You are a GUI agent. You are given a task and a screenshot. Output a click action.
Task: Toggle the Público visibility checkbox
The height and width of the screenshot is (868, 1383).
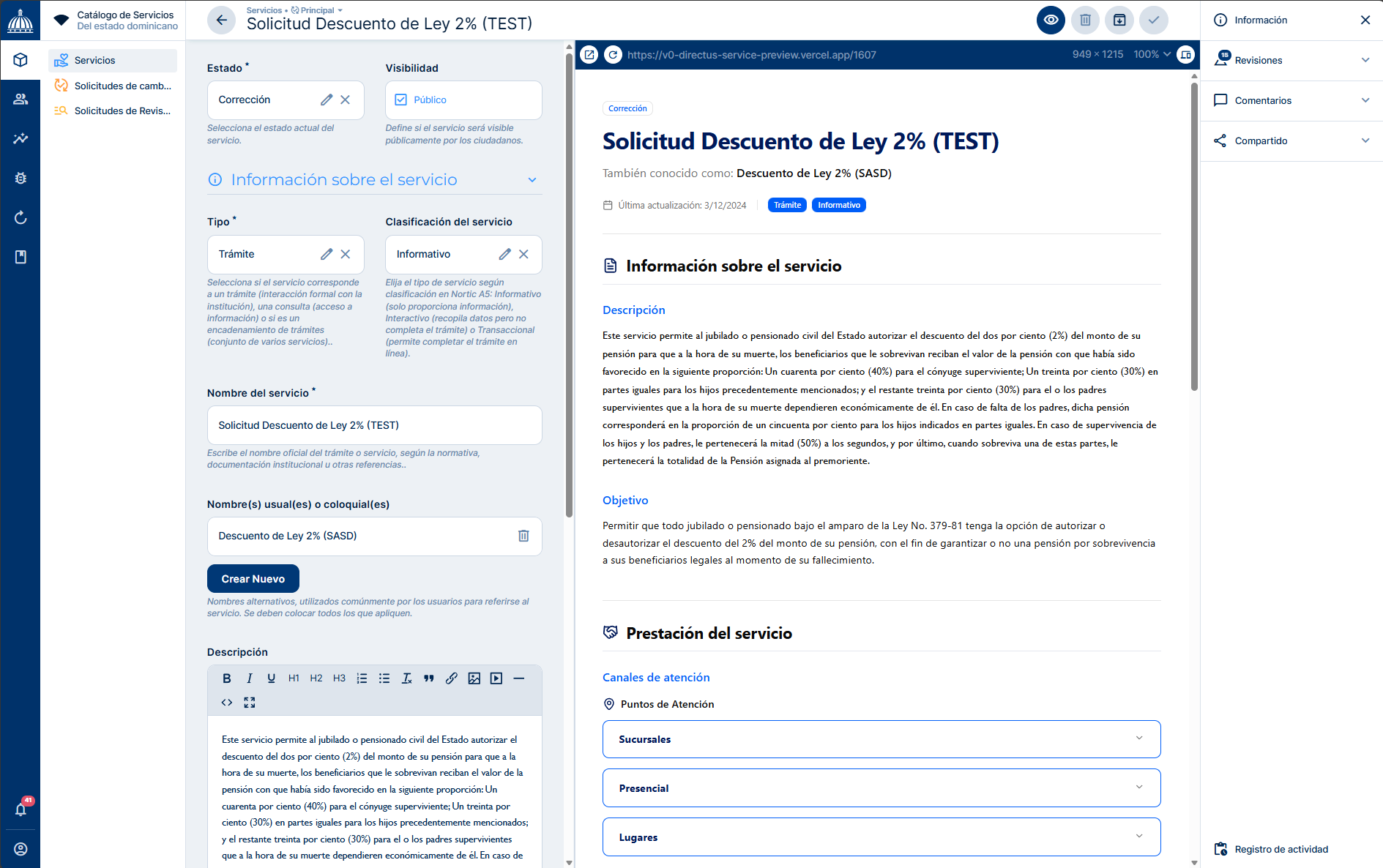(401, 100)
